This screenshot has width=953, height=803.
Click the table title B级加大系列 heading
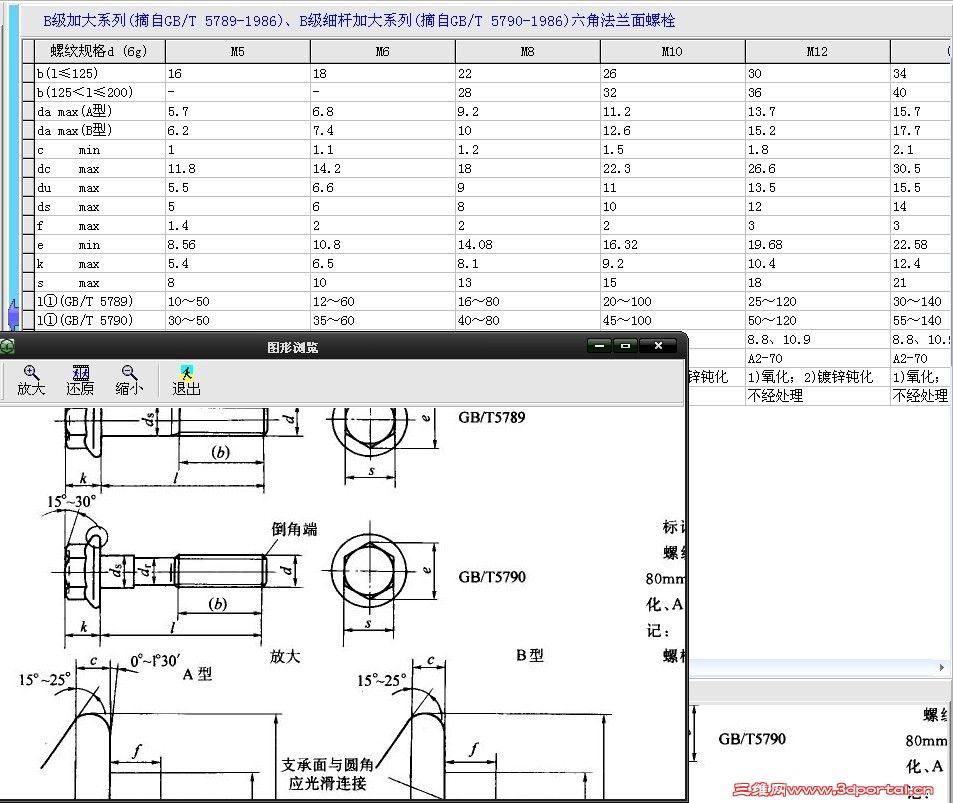pos(359,21)
